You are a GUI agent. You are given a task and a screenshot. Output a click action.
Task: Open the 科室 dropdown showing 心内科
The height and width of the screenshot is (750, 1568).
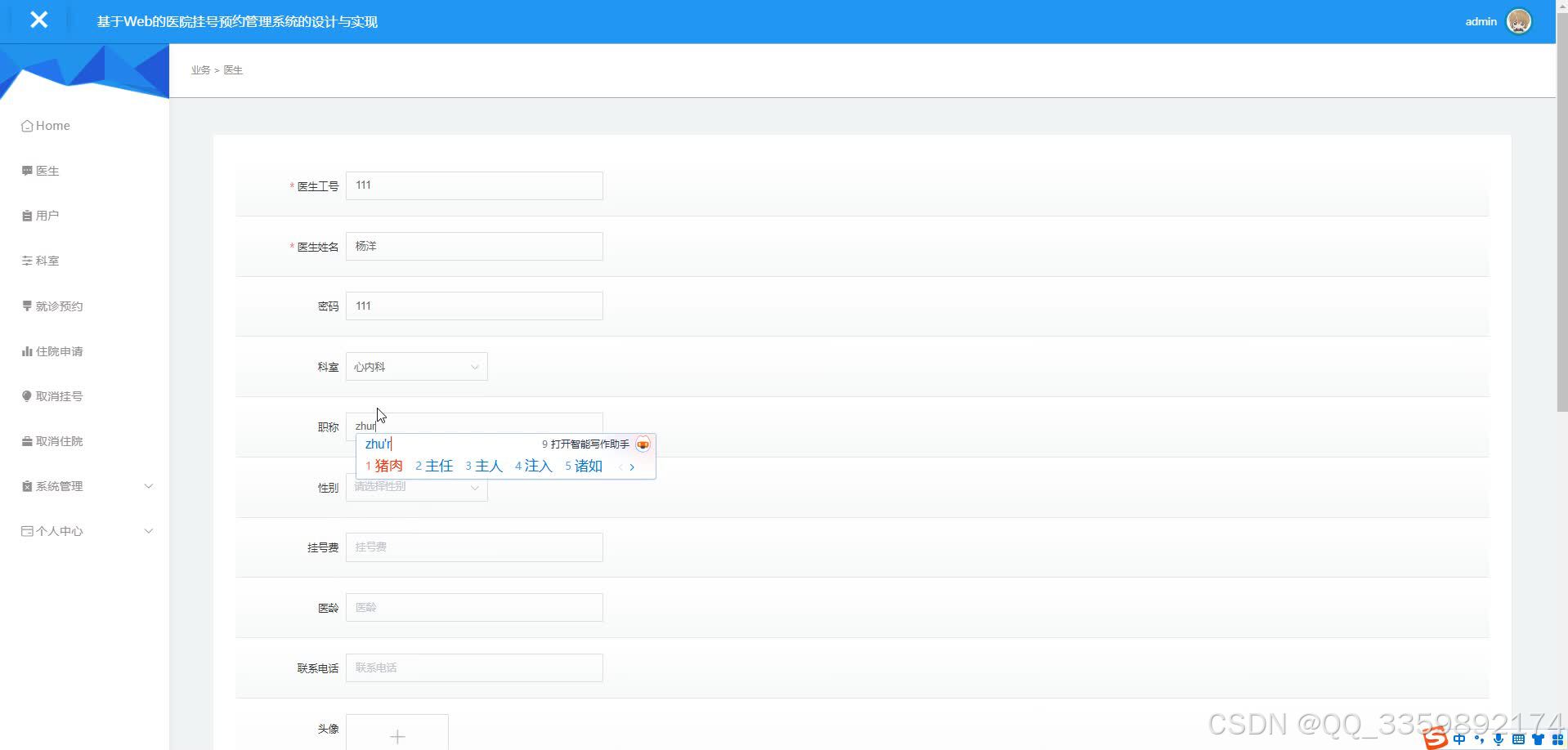click(417, 367)
